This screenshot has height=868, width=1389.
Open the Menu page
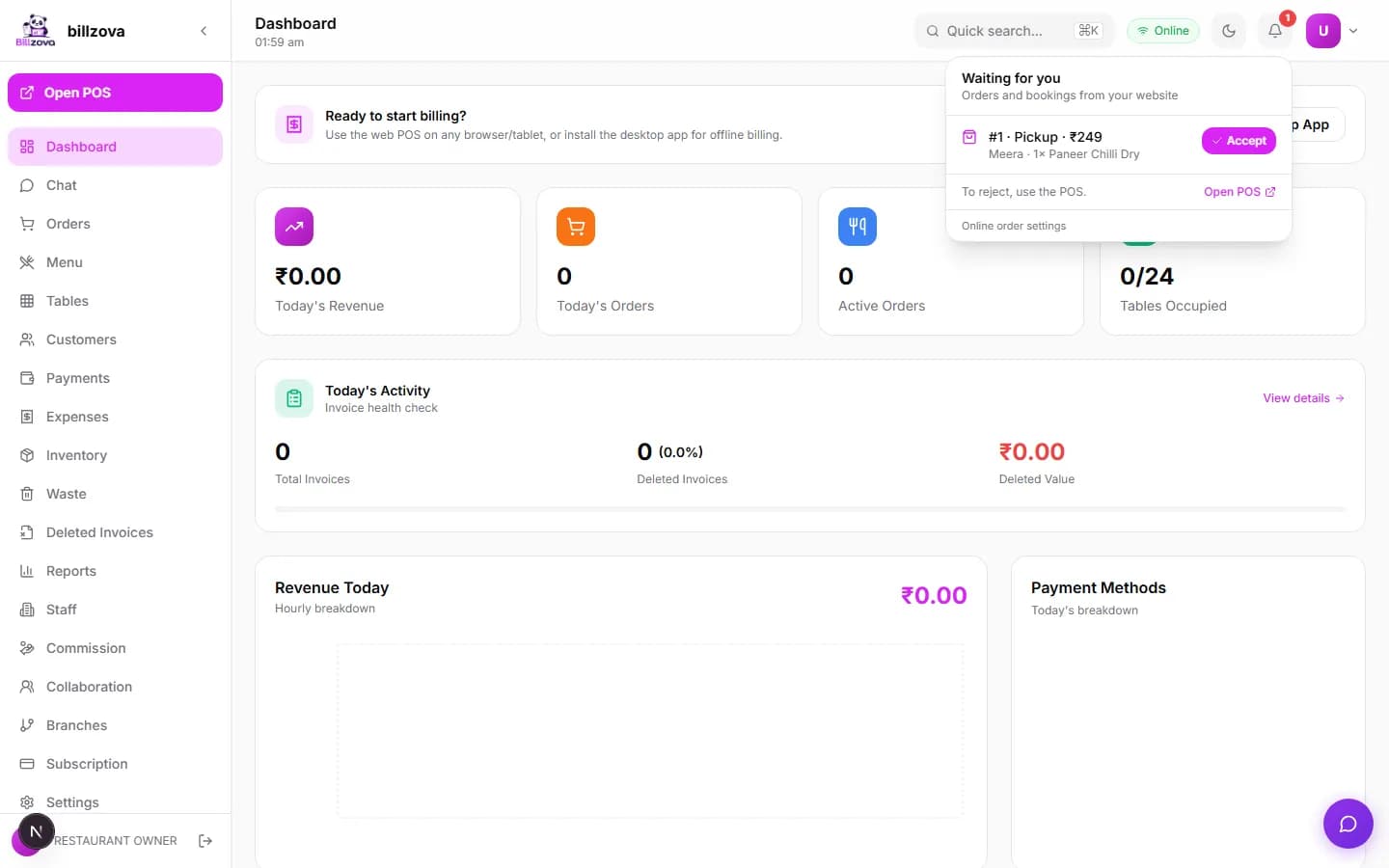pyautogui.click(x=115, y=262)
